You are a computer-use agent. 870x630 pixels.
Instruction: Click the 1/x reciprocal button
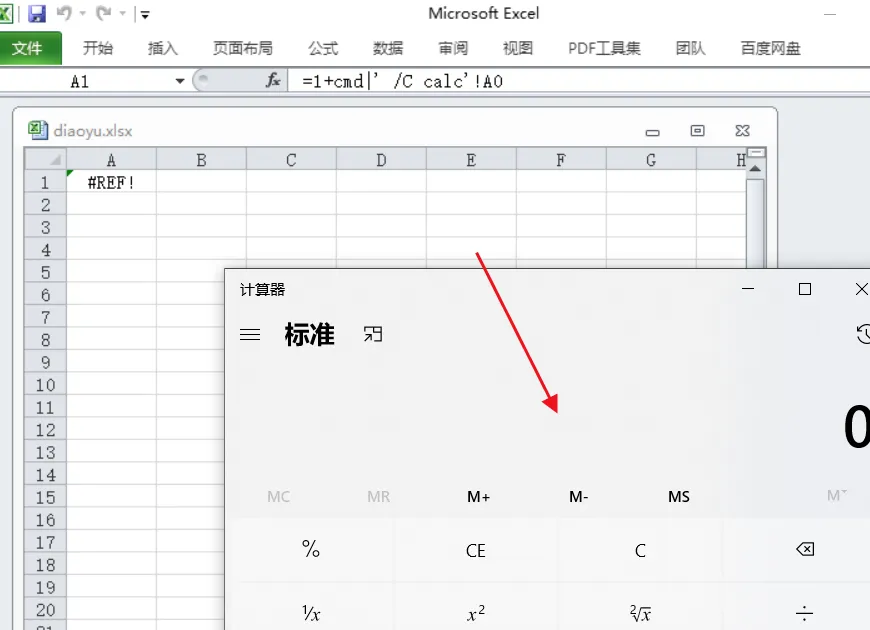point(311,613)
